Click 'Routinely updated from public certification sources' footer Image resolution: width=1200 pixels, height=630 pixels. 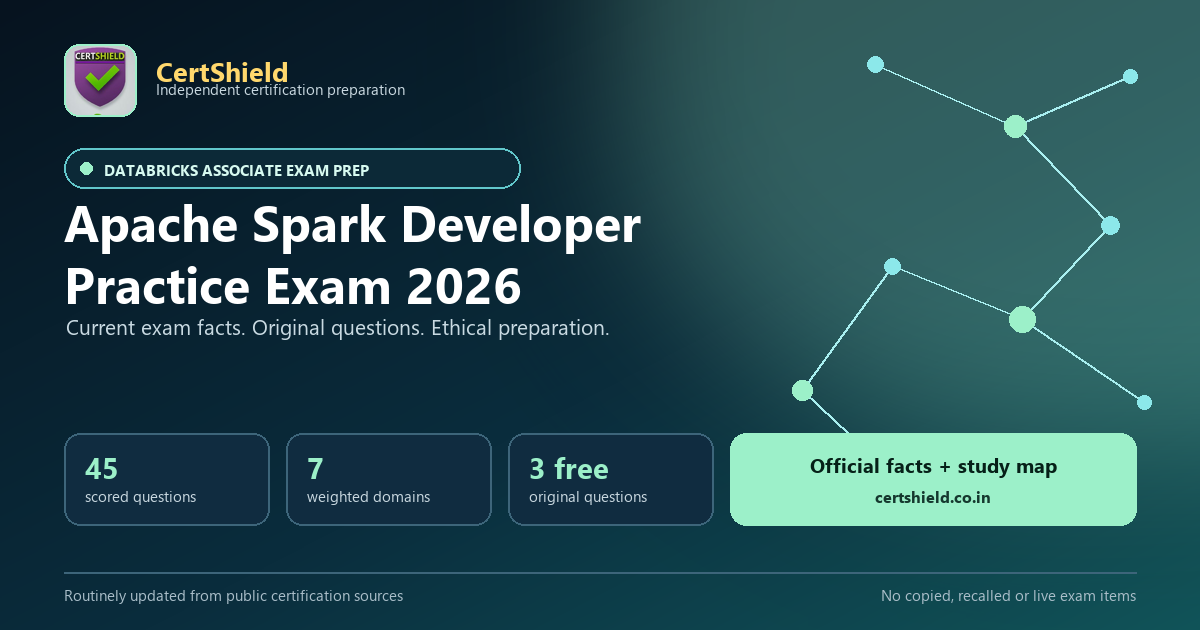click(234, 596)
